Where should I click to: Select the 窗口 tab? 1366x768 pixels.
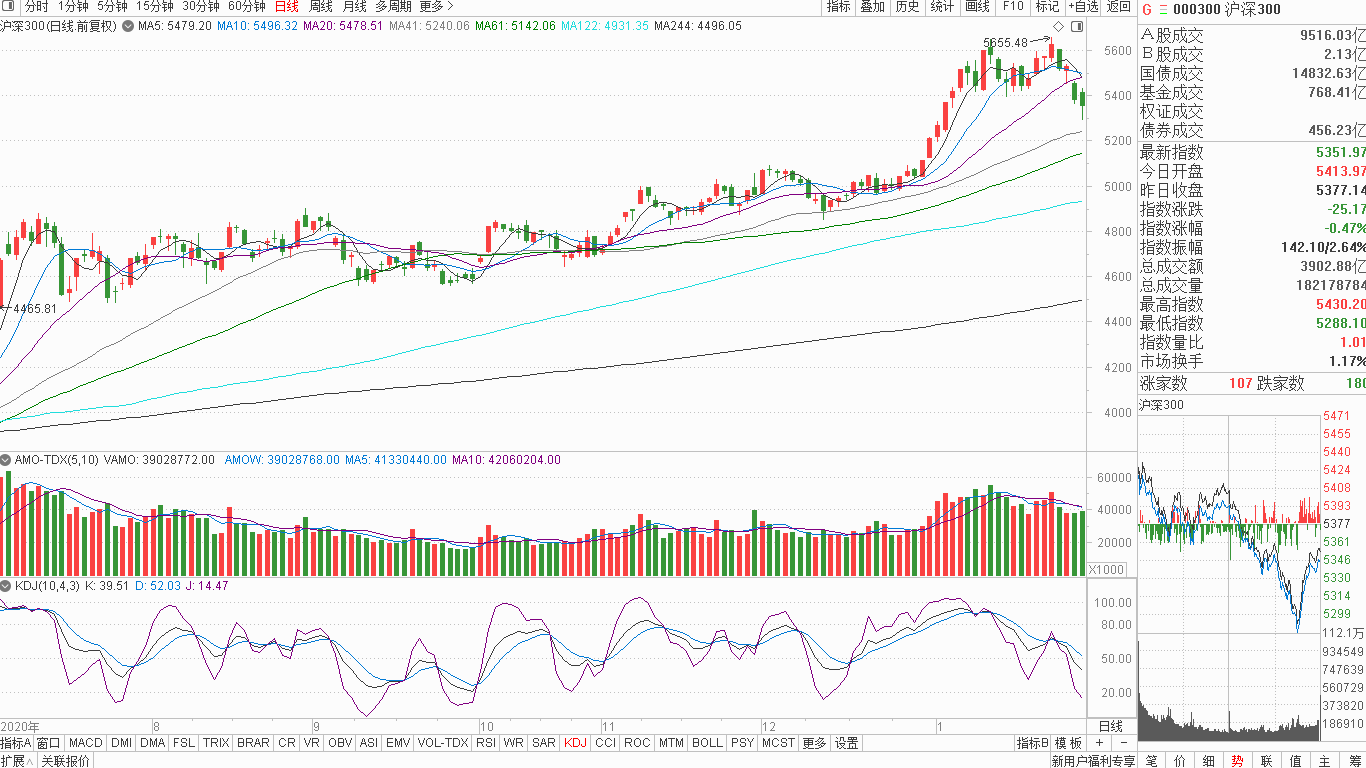49,743
